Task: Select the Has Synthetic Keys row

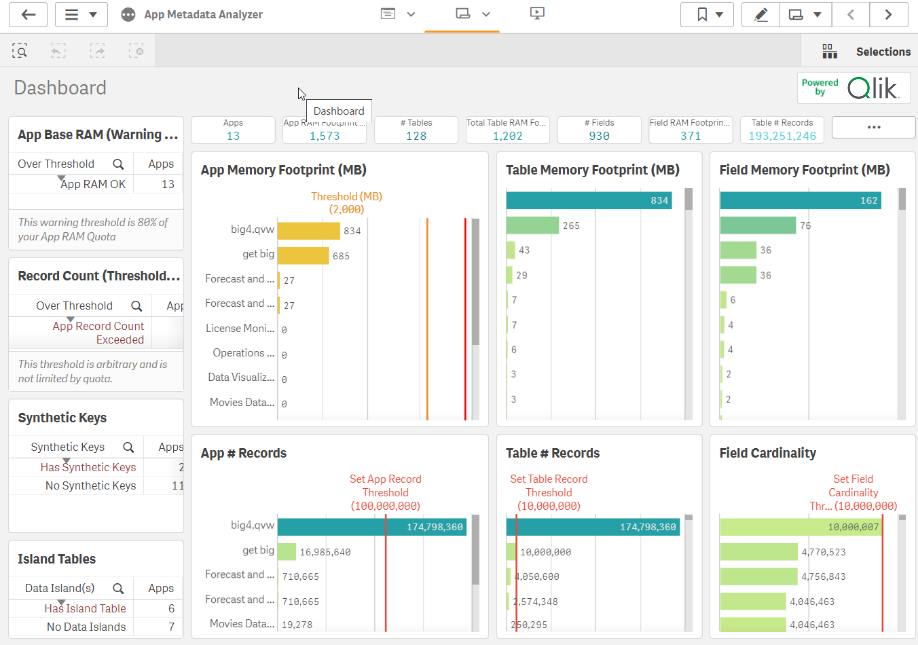Action: [88, 467]
